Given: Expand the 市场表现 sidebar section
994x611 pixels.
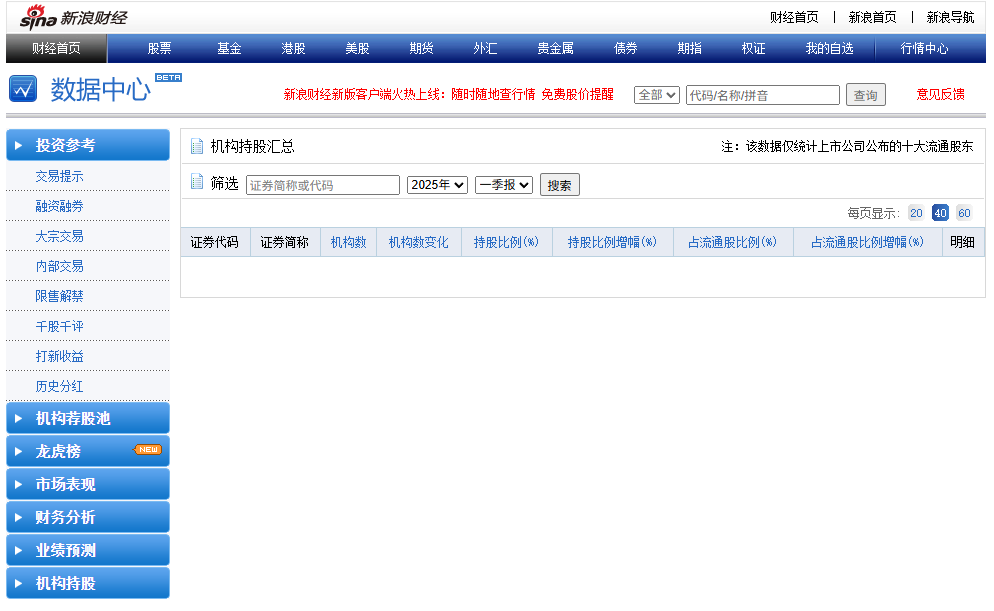Looking at the screenshot, I should [88, 484].
